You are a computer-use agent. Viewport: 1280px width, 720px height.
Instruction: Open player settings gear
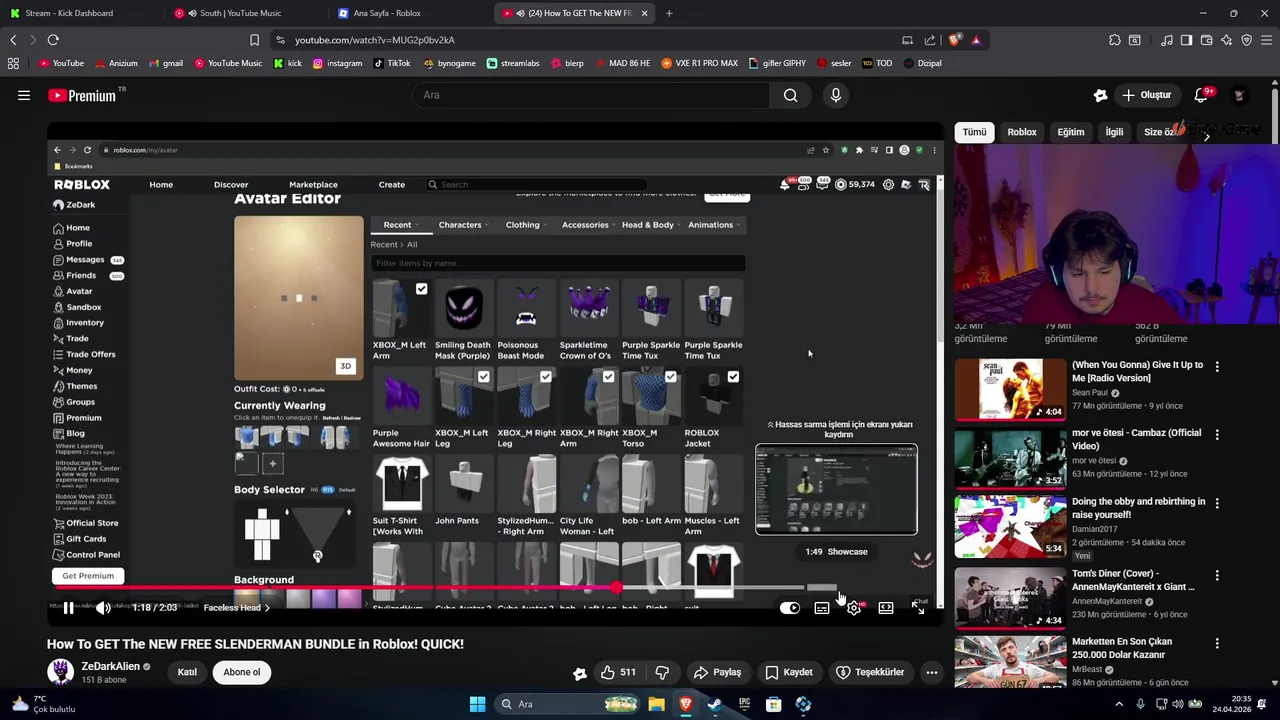point(854,608)
